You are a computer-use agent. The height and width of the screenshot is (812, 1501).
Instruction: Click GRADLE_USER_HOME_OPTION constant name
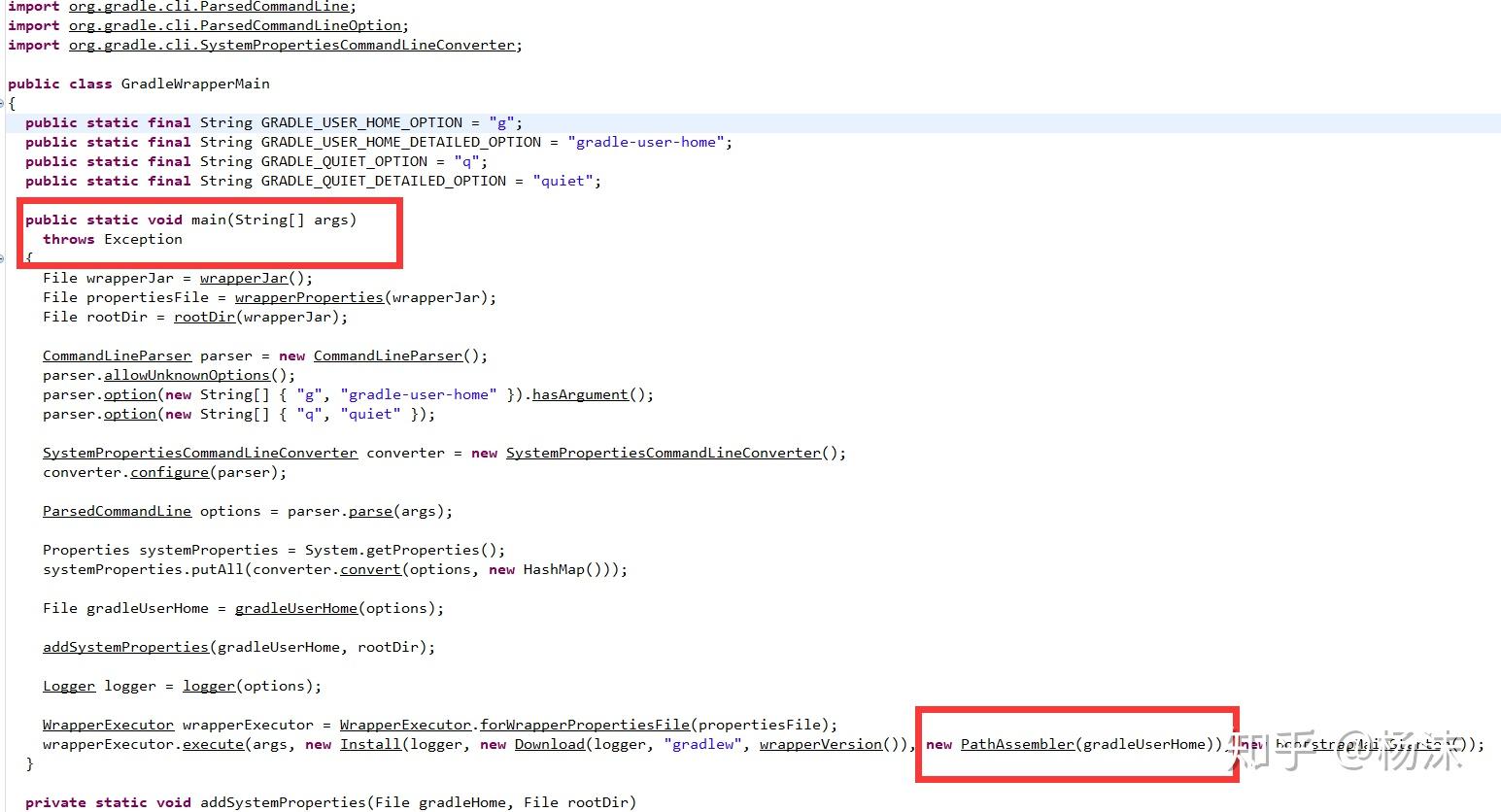(361, 122)
